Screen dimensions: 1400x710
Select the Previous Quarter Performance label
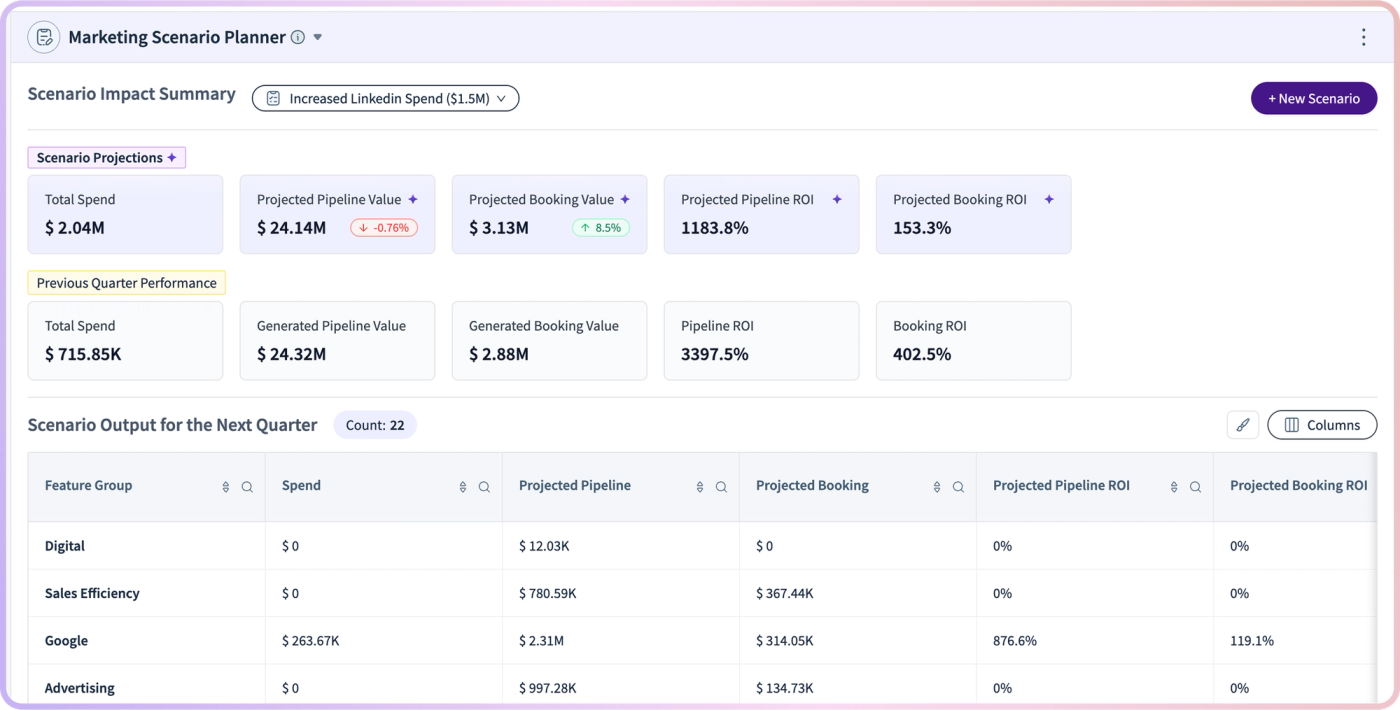[x=127, y=283]
